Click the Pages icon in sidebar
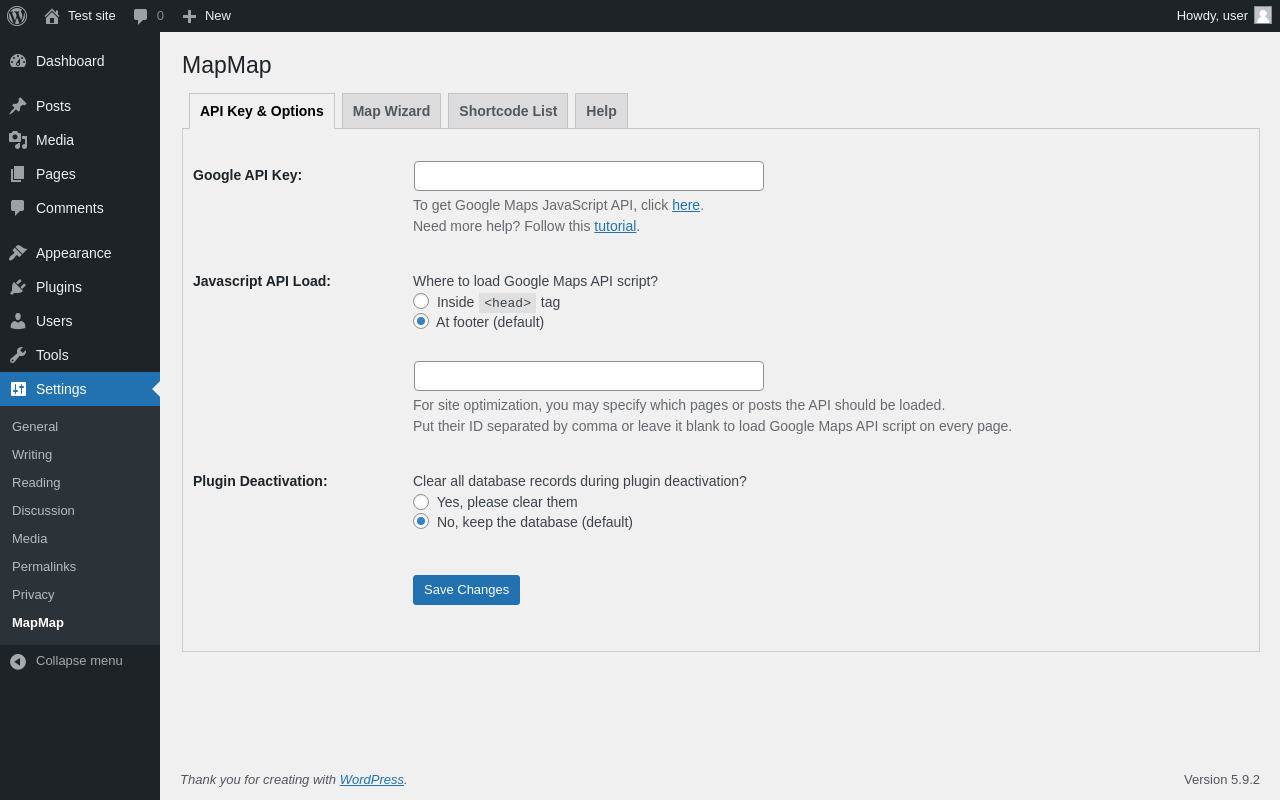The width and height of the screenshot is (1280, 800). [18, 174]
